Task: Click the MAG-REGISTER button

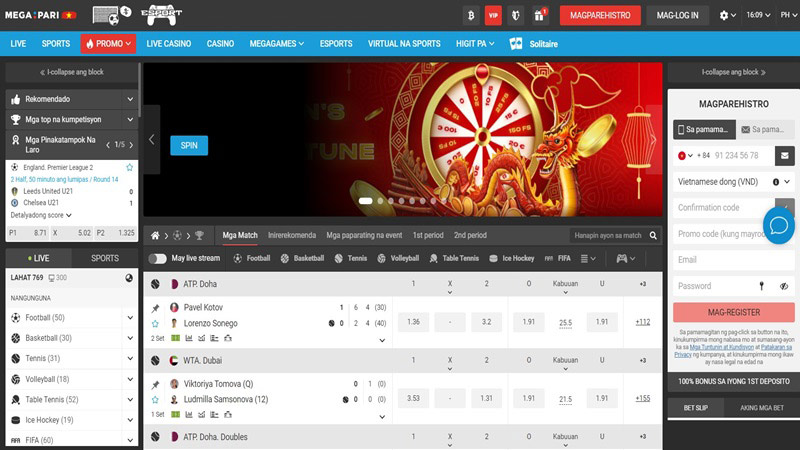Action: point(734,312)
